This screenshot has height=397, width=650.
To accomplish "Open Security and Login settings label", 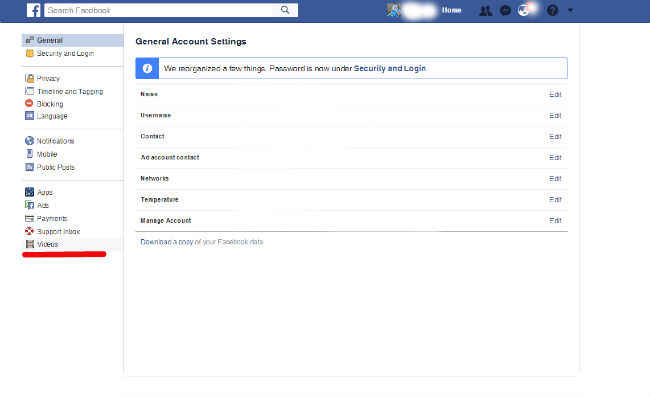I will point(65,53).
